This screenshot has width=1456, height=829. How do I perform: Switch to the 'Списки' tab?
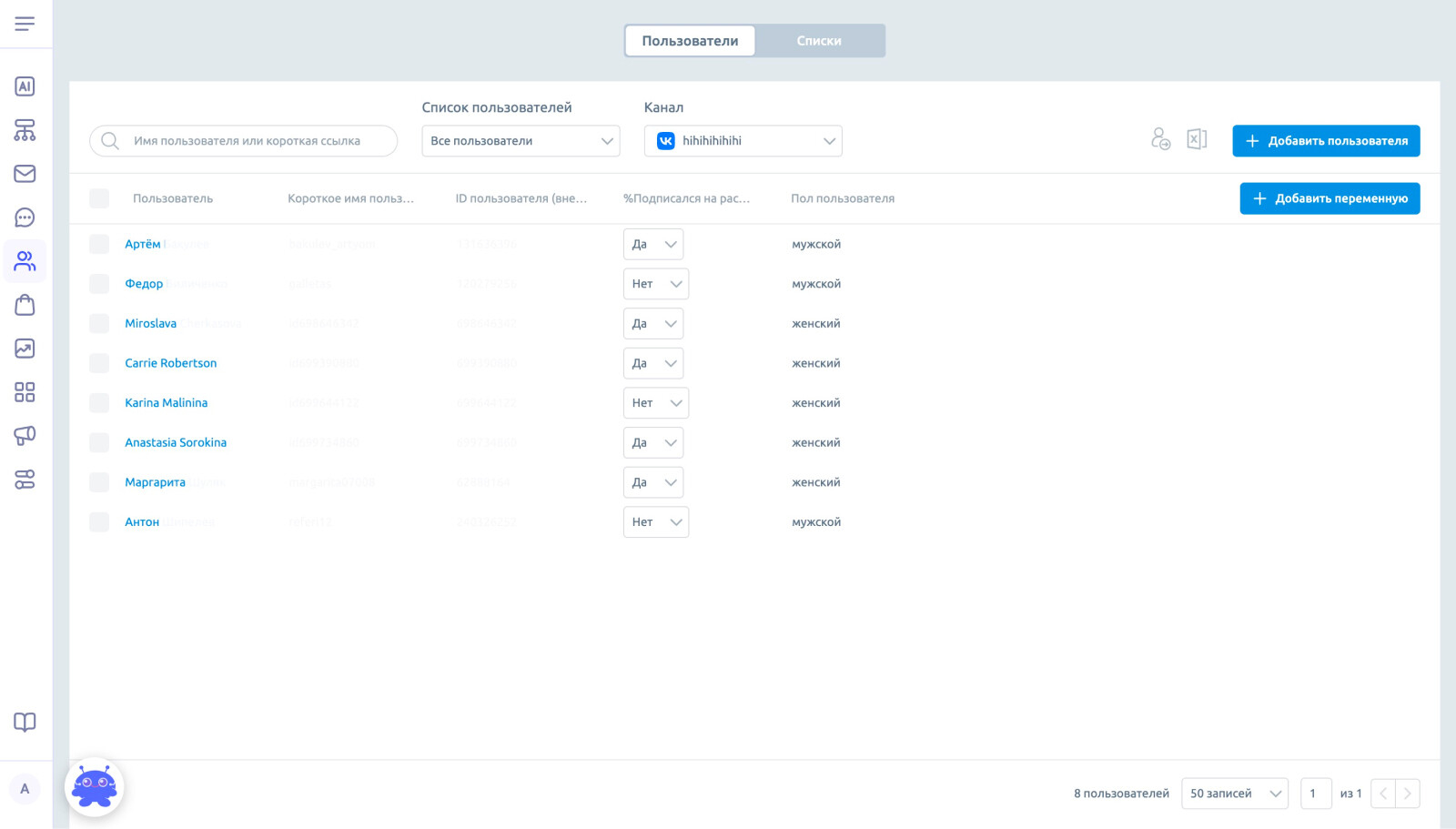click(819, 41)
